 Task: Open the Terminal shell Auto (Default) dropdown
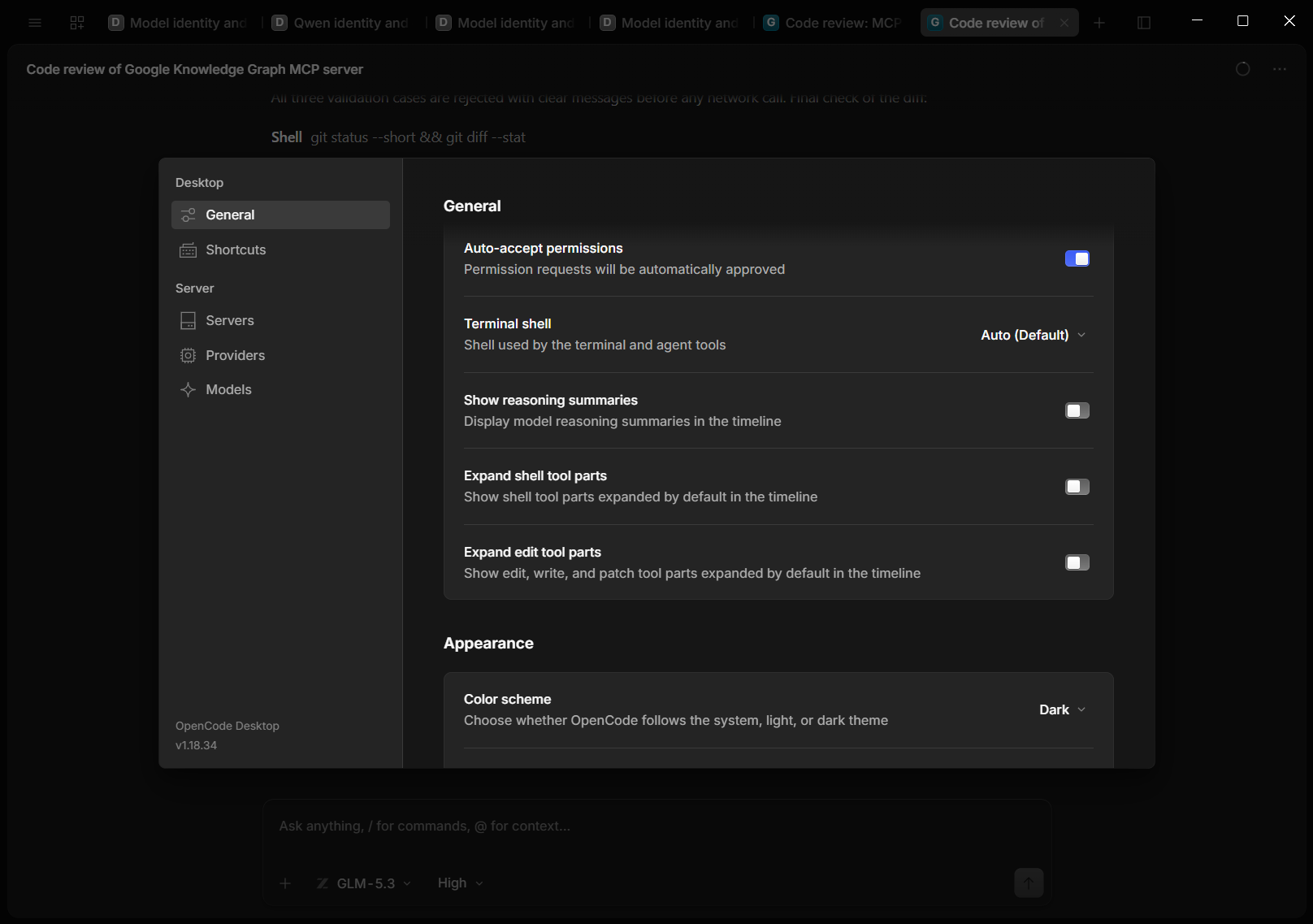coord(1033,335)
